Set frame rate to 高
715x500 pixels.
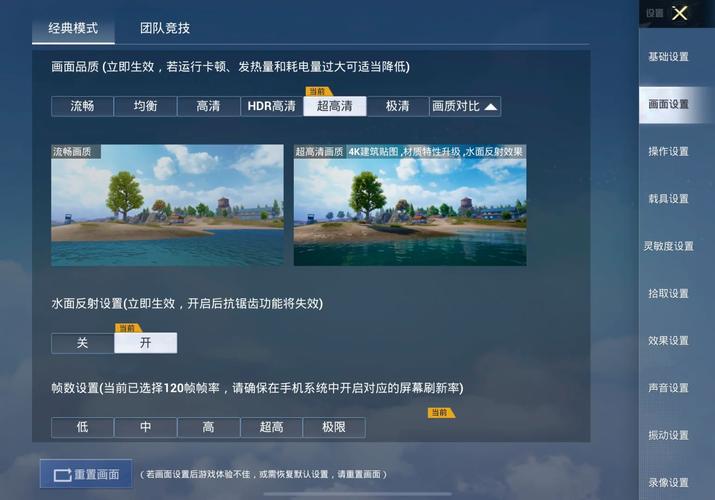(x=208, y=428)
